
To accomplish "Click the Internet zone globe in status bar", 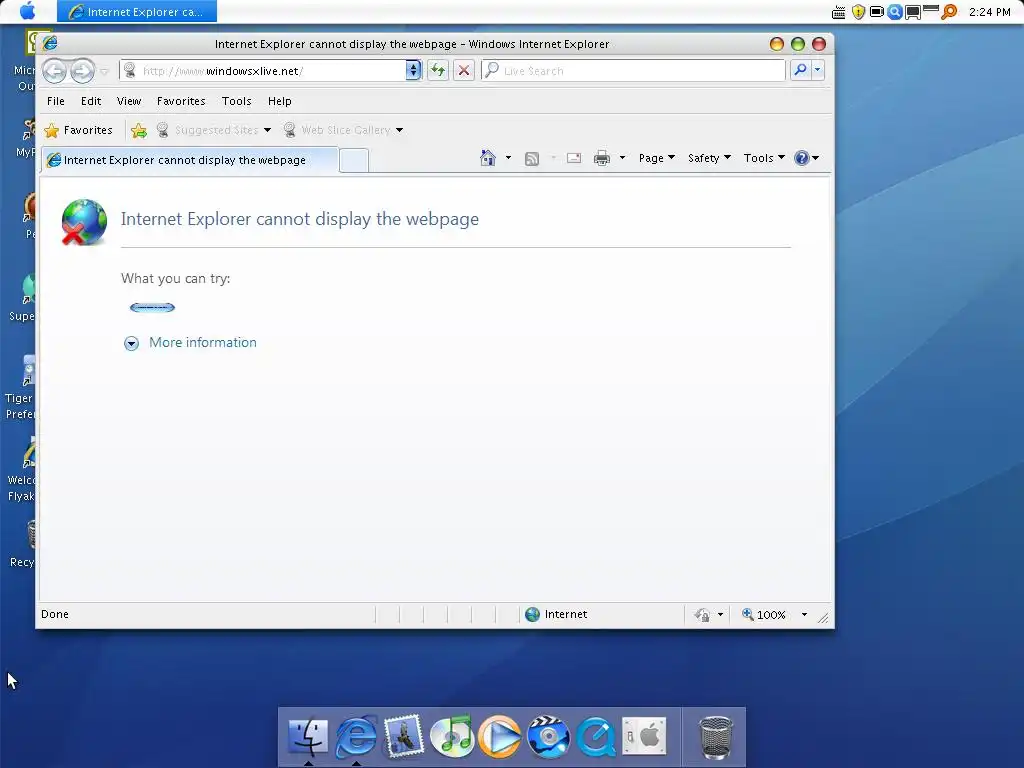I will tap(532, 615).
